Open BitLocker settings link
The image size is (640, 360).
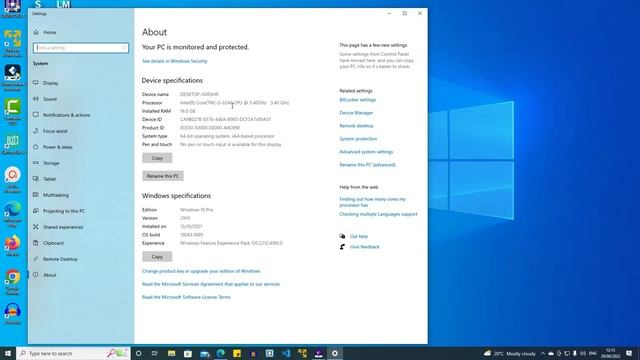click(x=358, y=100)
